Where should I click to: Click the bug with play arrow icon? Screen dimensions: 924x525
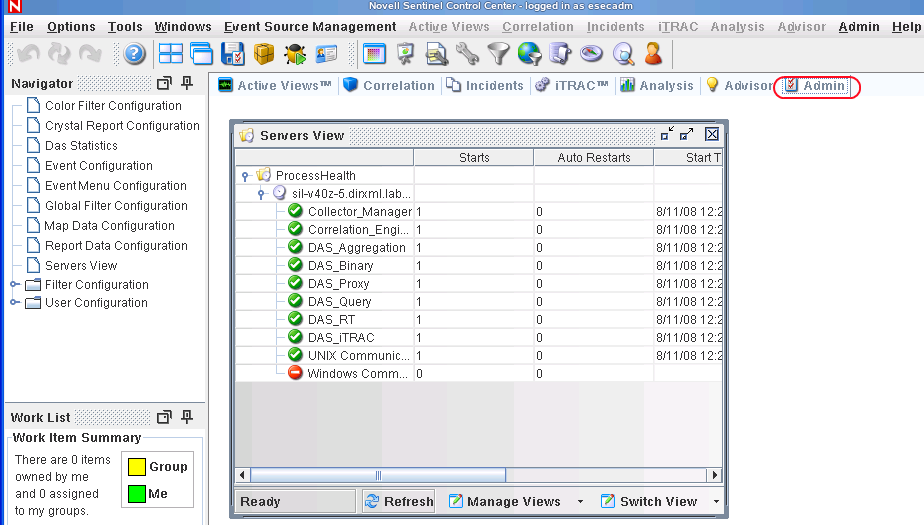pos(295,54)
